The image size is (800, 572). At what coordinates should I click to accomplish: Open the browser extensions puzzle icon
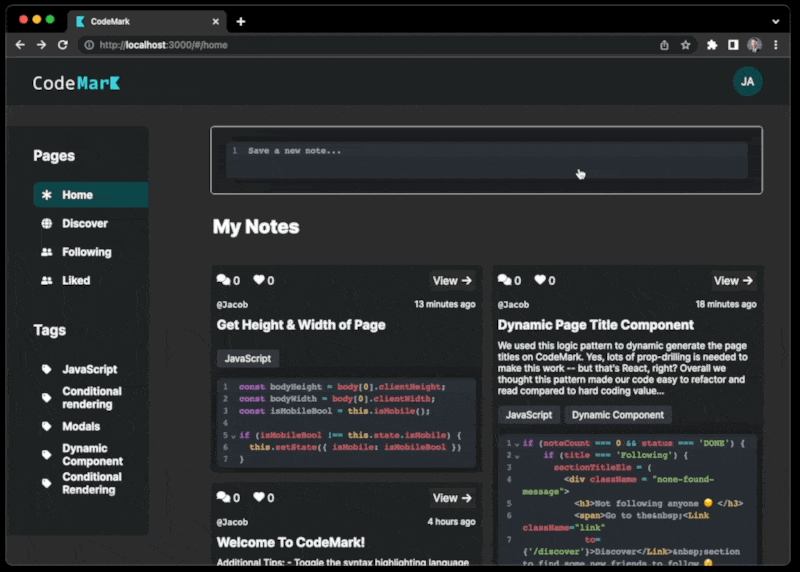pos(712,45)
